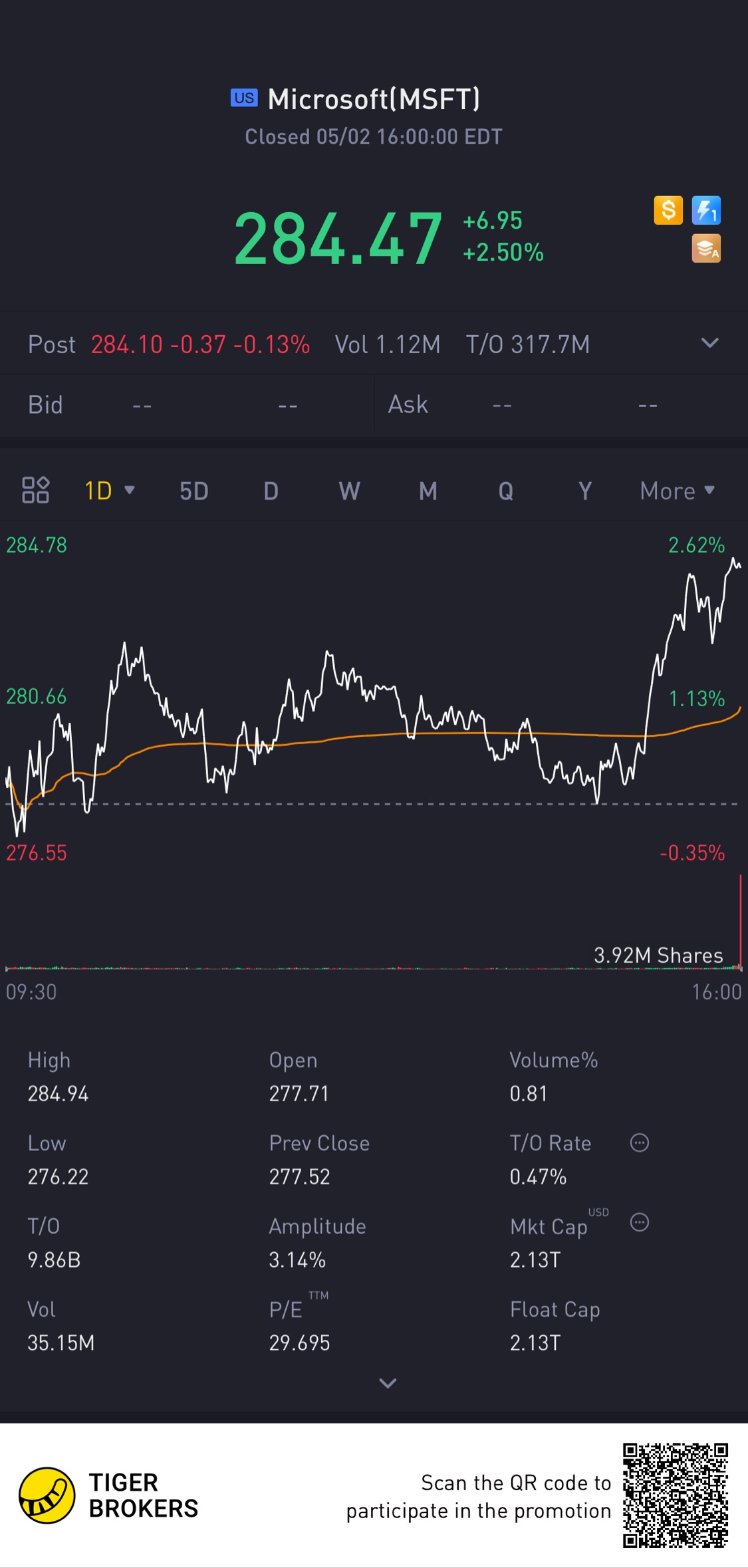748x1568 pixels.
Task: Open the More chart periods dropdown
Action: tap(677, 491)
